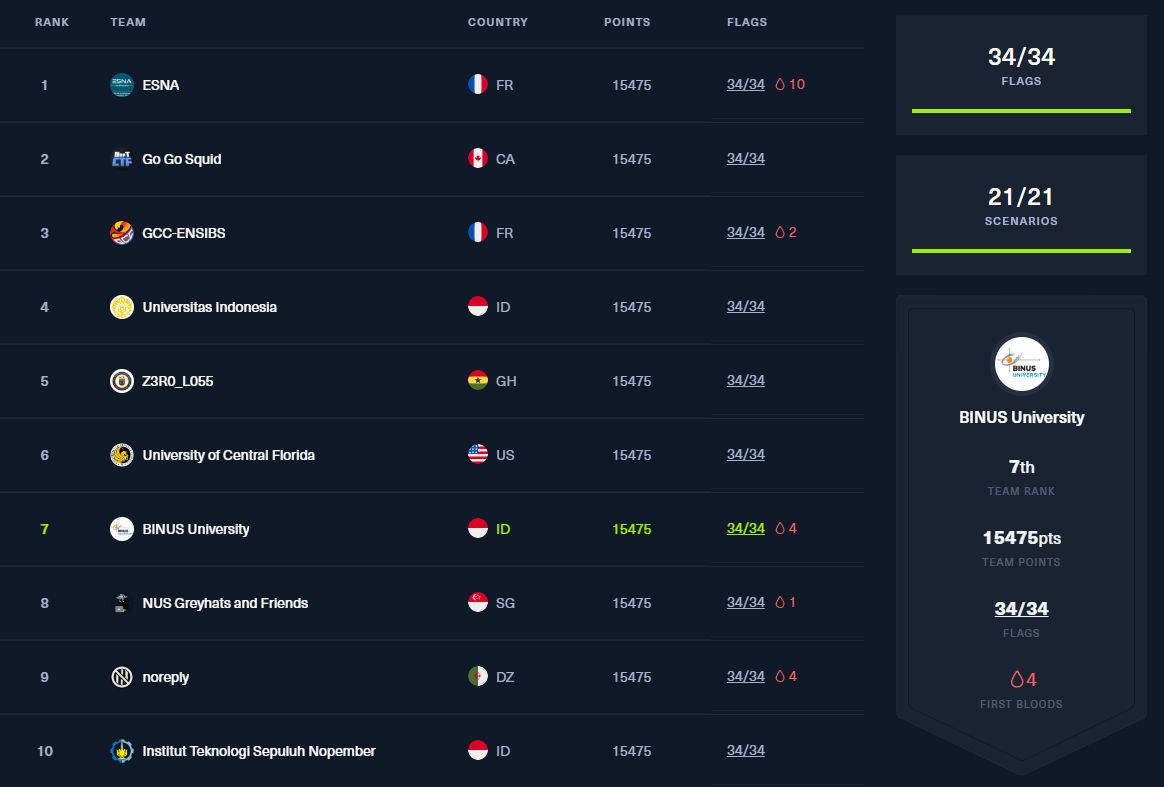Click the 15475 points value for Z3R0_L055
Image resolution: width=1164 pixels, height=787 pixels.
(632, 381)
